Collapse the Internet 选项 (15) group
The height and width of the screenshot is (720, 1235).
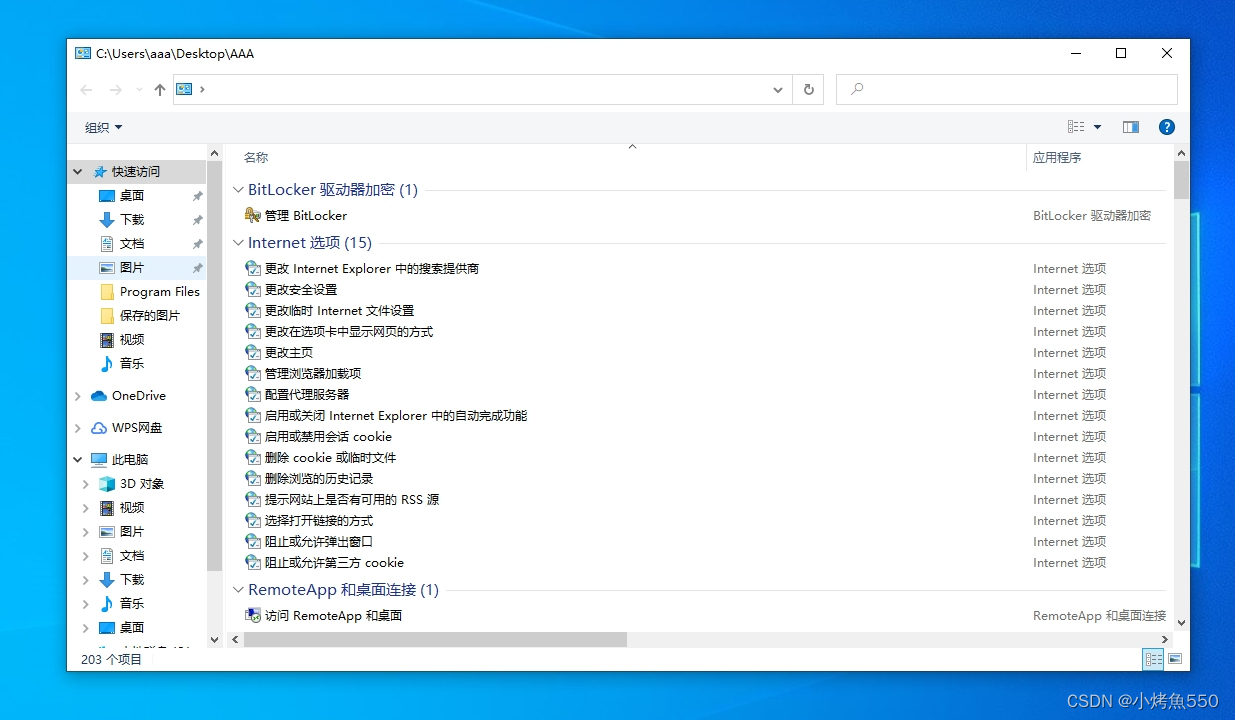click(238, 243)
